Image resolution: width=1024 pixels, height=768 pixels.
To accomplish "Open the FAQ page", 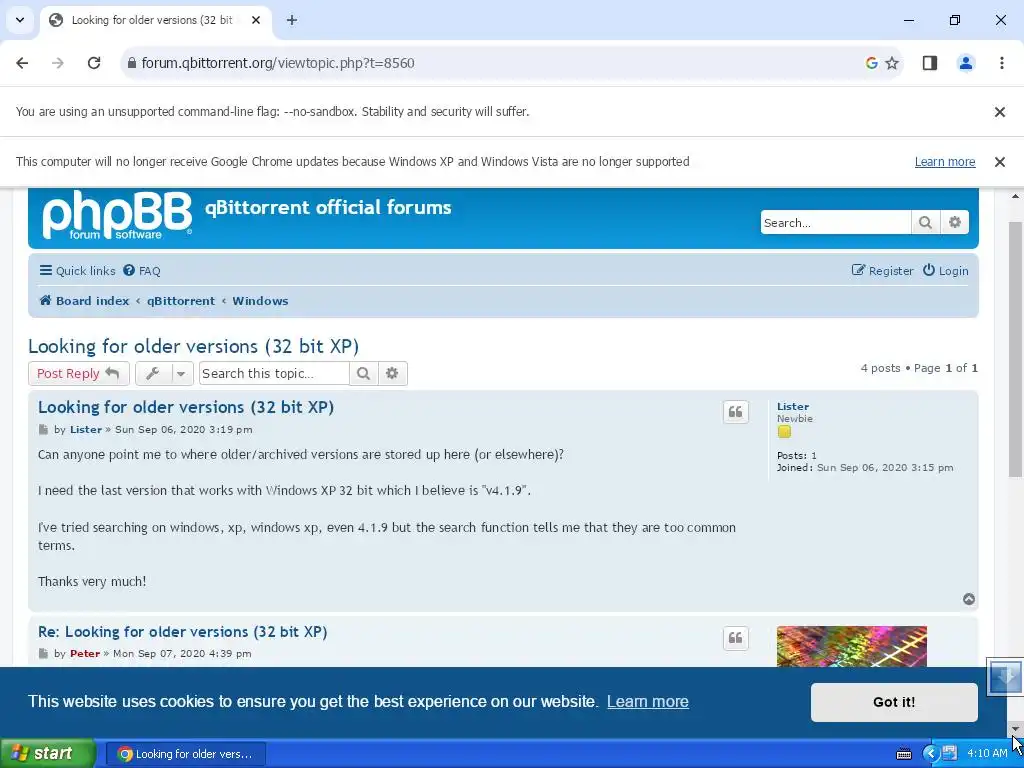I will pyautogui.click(x=142, y=270).
